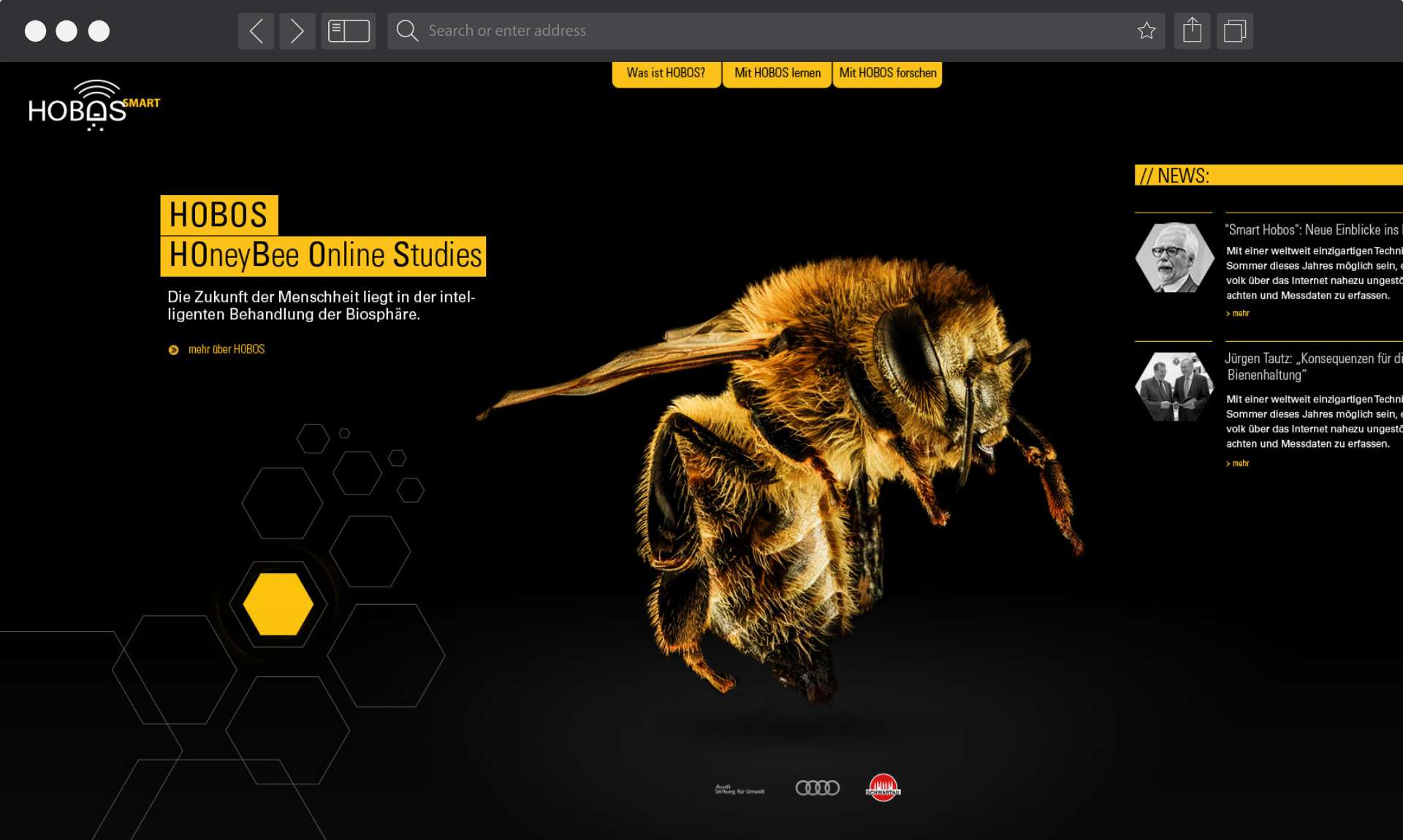Click the '// NEWS:' header bar
The image size is (1403, 840).
(x=1269, y=175)
